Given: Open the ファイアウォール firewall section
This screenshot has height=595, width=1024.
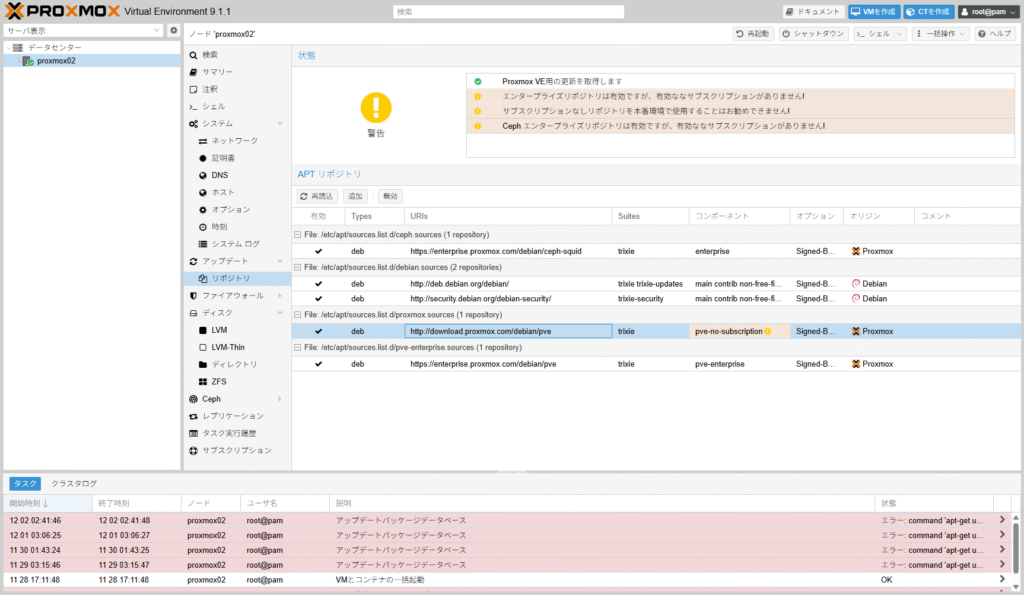Looking at the screenshot, I should 232,296.
